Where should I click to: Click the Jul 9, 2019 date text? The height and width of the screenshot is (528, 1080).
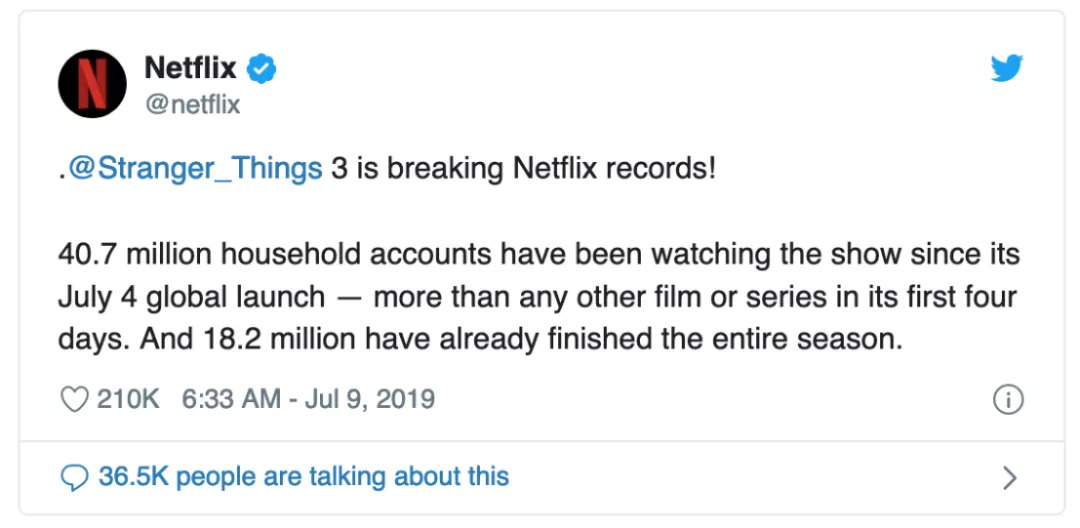pyautogui.click(x=372, y=400)
